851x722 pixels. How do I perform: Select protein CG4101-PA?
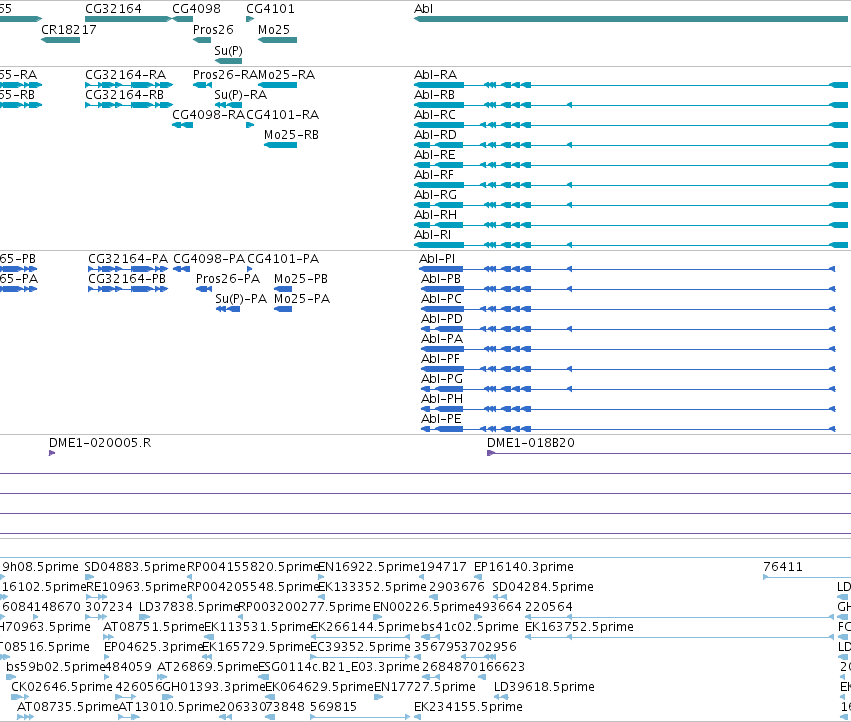click(x=250, y=269)
